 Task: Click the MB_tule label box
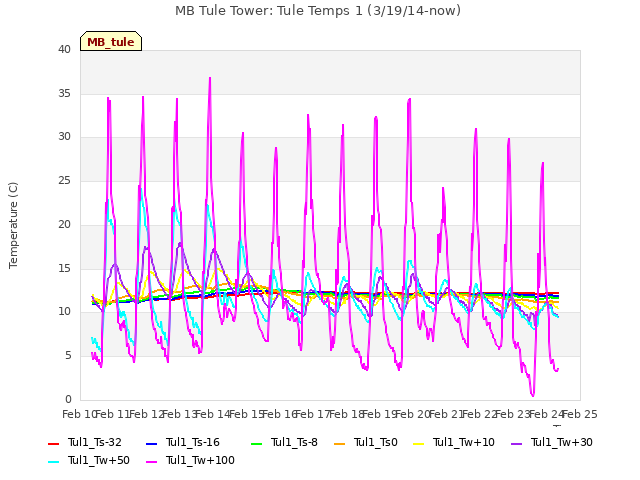pyautogui.click(x=111, y=41)
